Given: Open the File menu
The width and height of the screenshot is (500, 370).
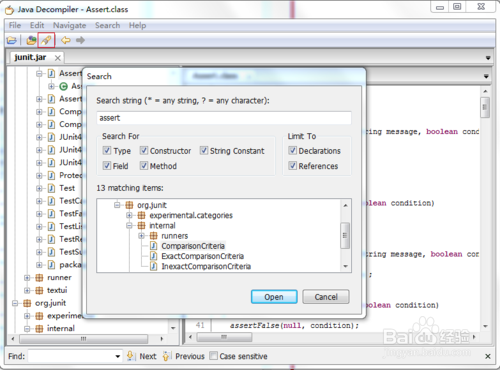Looking at the screenshot, I should tap(15, 25).
